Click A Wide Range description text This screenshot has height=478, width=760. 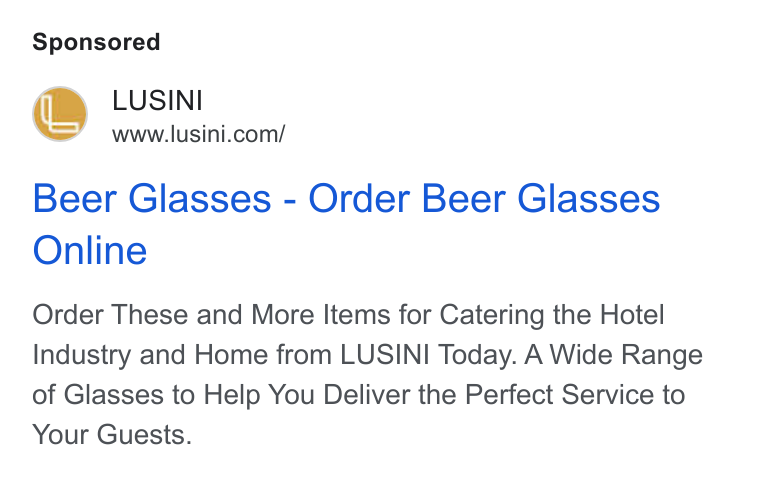click(614, 355)
